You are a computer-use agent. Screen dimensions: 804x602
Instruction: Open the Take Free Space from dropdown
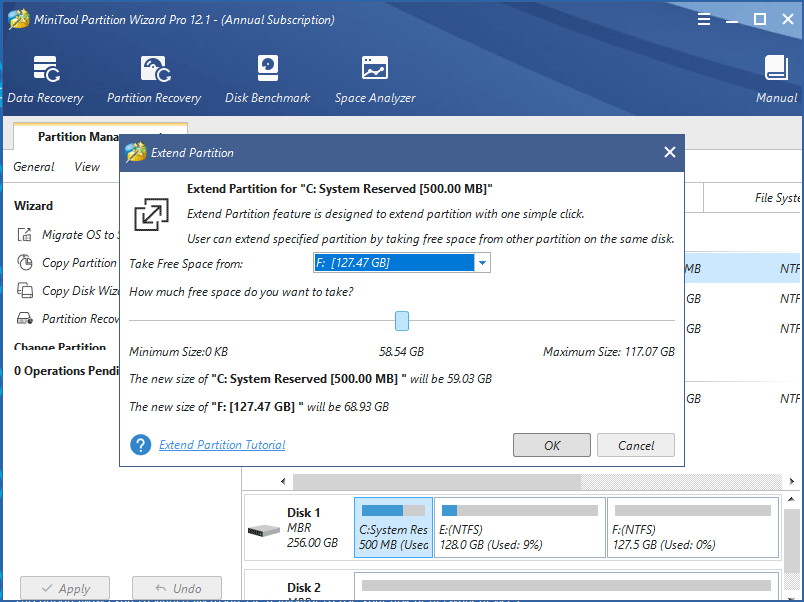401,263
